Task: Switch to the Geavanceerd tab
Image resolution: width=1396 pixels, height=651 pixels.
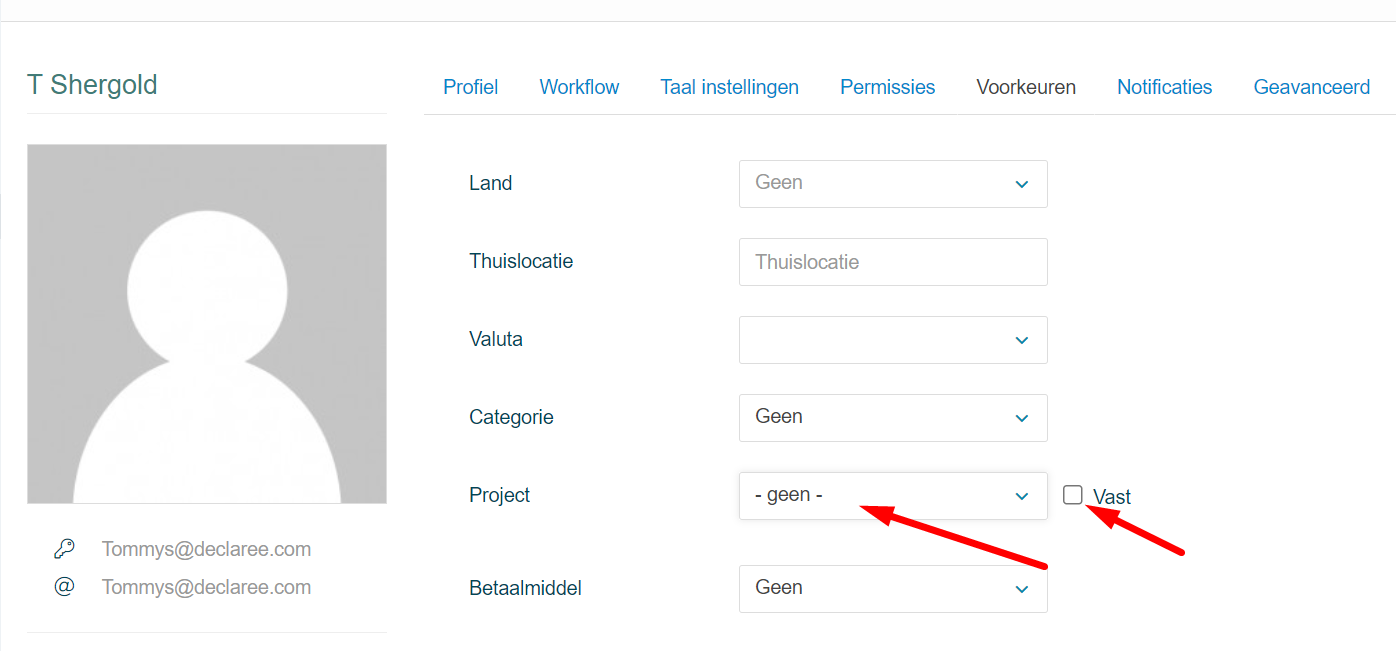Action: pos(1311,87)
